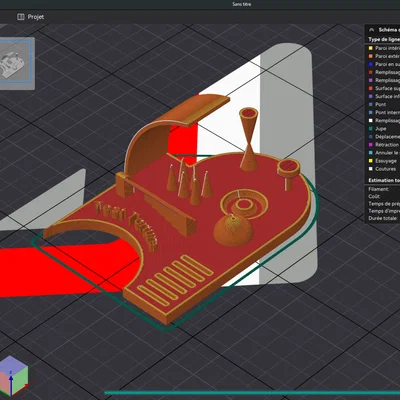400x400 pixels.
Task: Select the Temps de préparation row
Action: coord(383,204)
